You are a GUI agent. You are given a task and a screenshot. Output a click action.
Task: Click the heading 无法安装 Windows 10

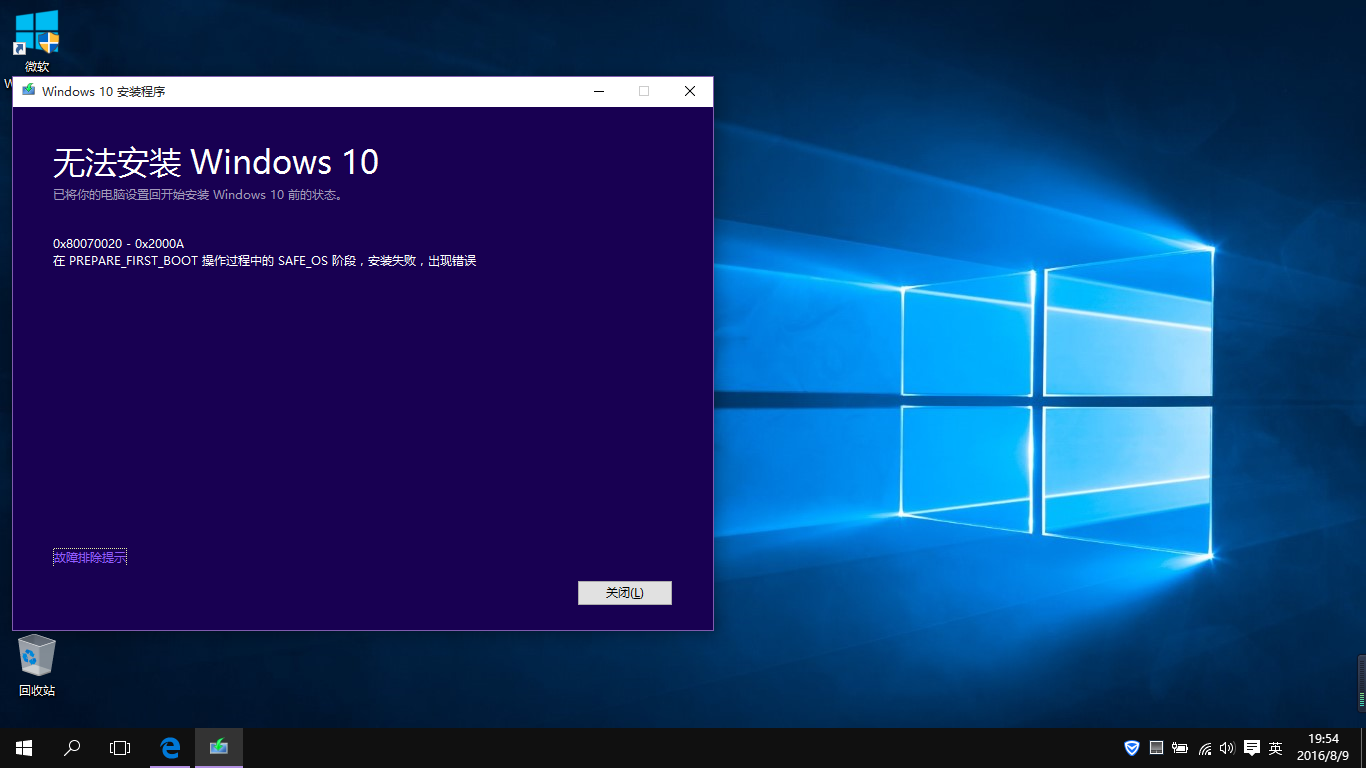coord(216,162)
